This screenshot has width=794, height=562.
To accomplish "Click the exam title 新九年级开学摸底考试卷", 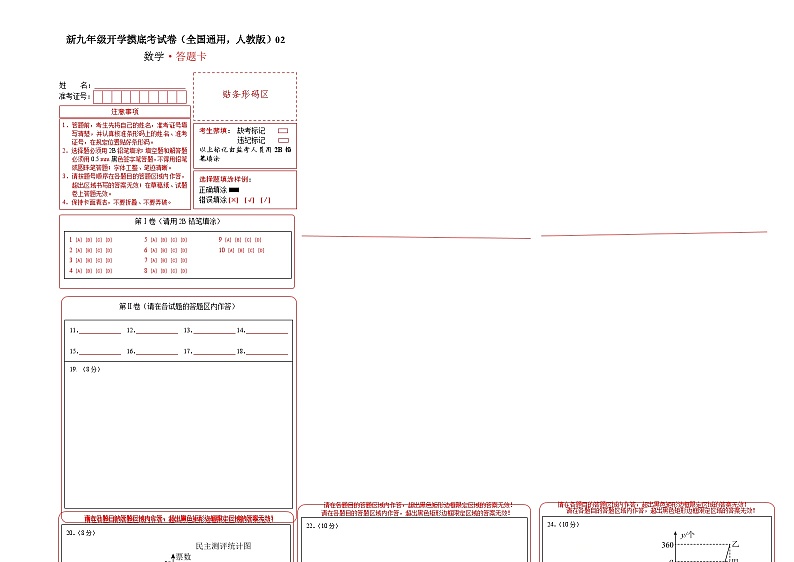I will tap(175, 39).
